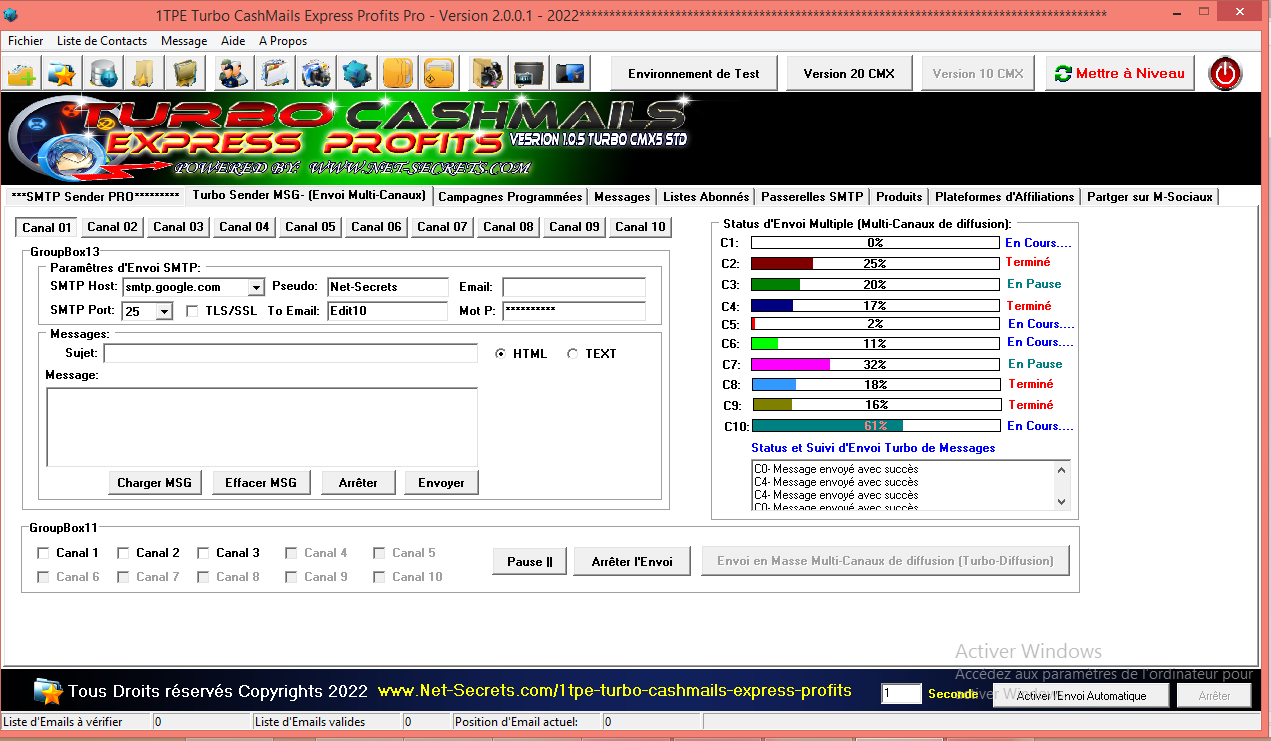
Task: Switch to the Campagnes Programmées tab
Action: tap(510, 197)
